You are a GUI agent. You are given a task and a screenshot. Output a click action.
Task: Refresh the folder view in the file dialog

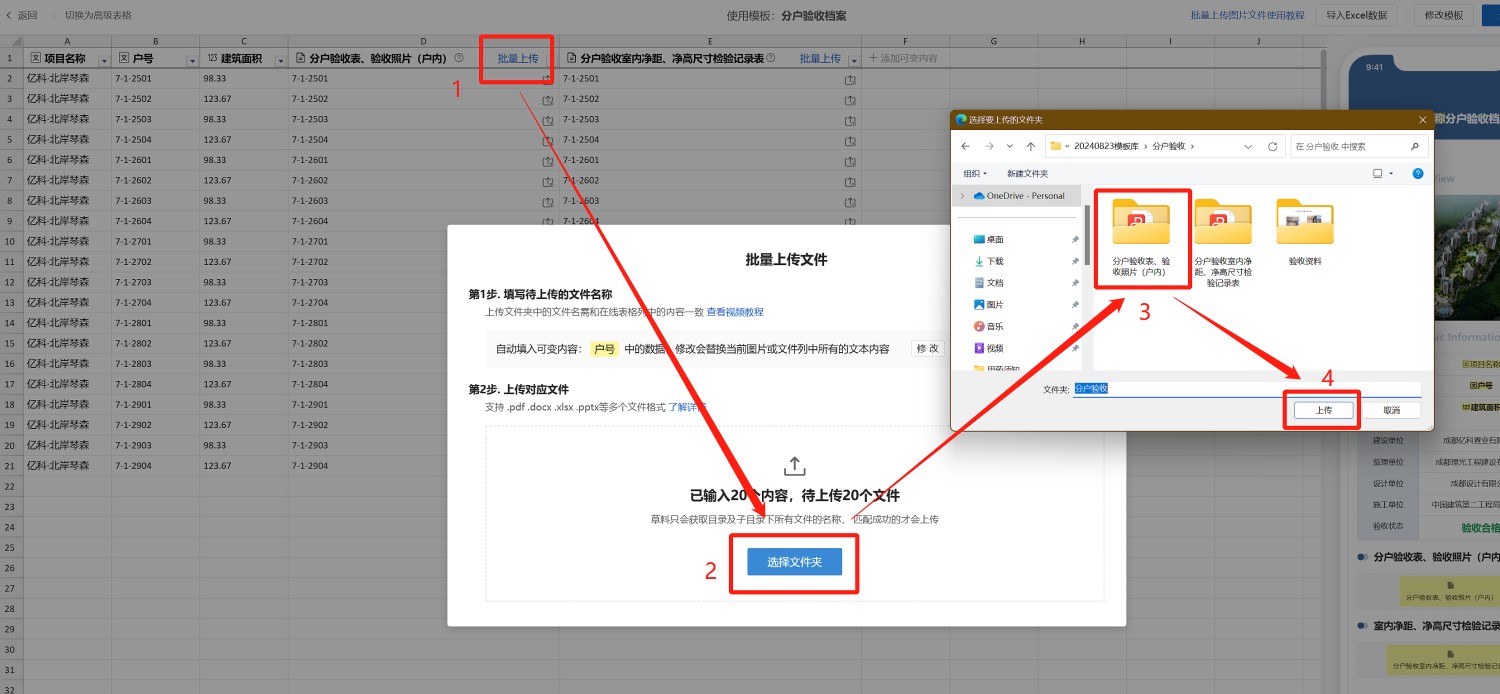tap(1272, 146)
